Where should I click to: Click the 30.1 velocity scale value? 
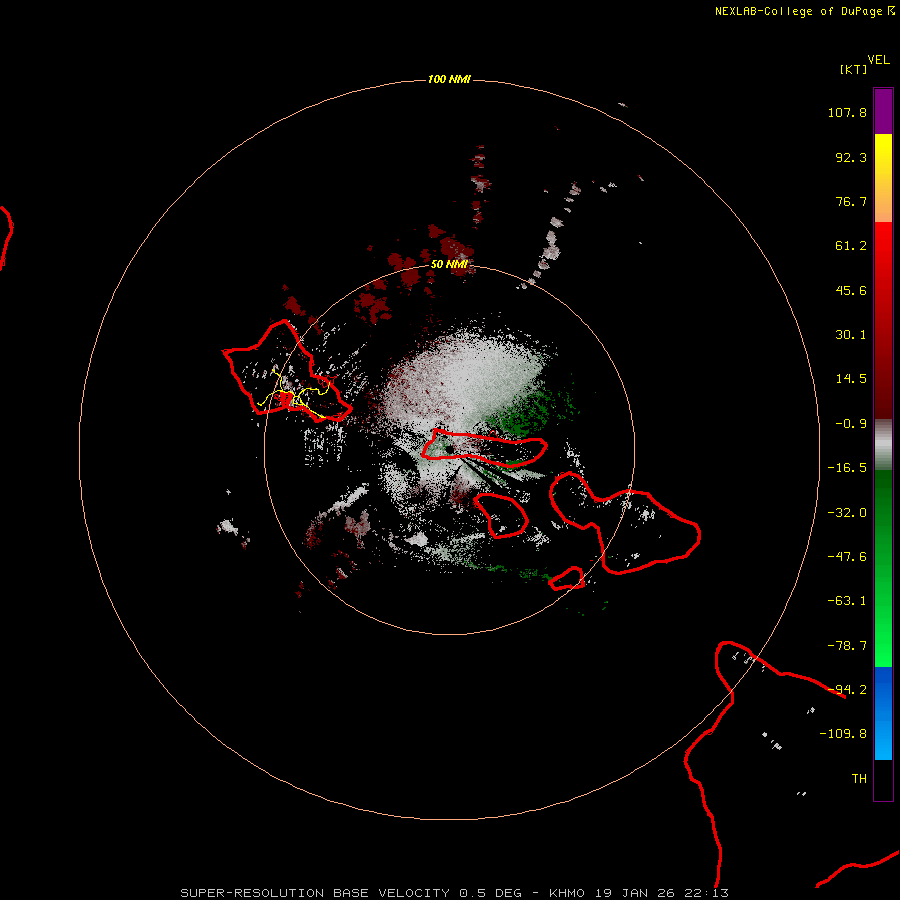click(851, 335)
